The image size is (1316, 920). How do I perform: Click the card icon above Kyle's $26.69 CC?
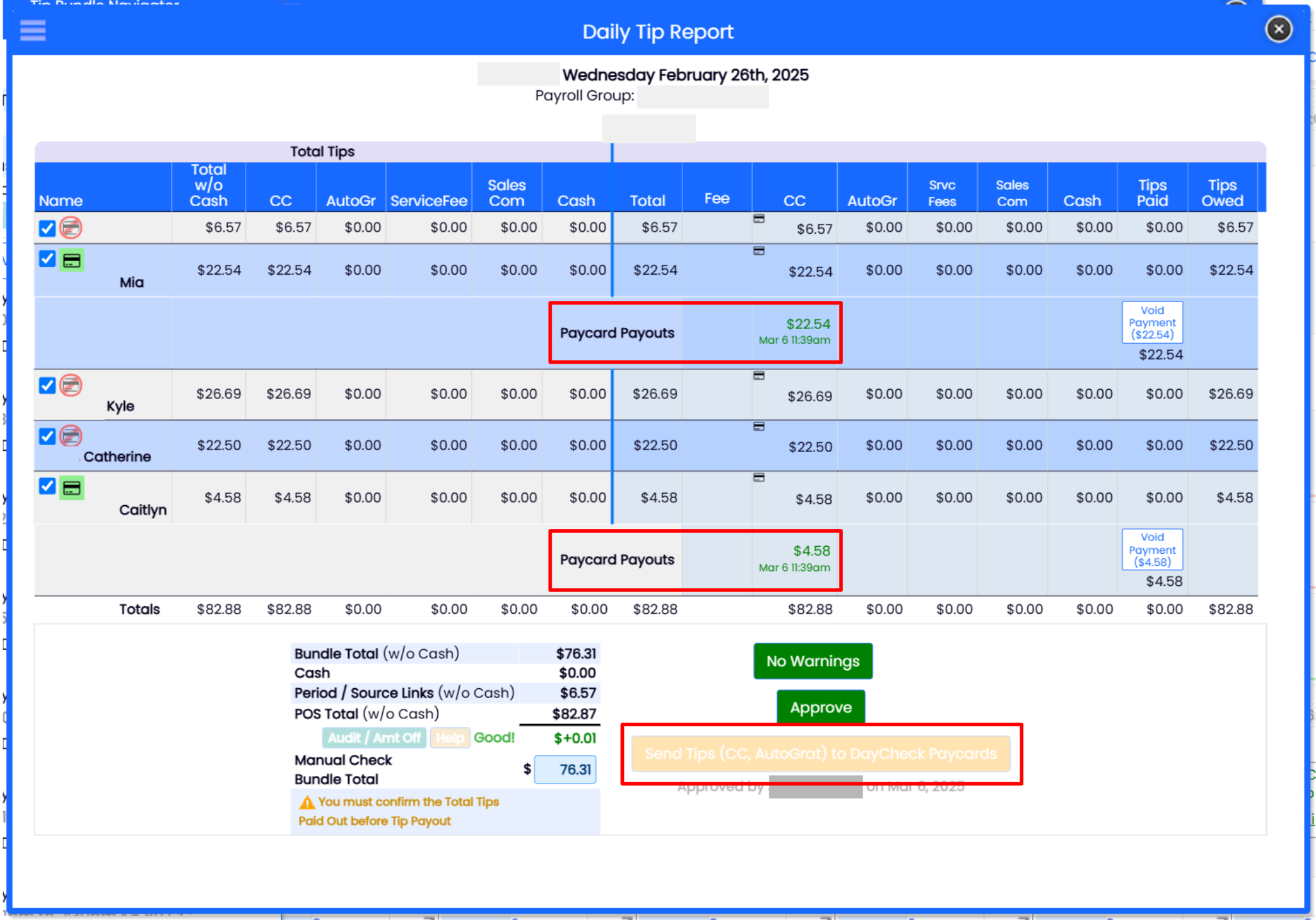pyautogui.click(x=758, y=376)
